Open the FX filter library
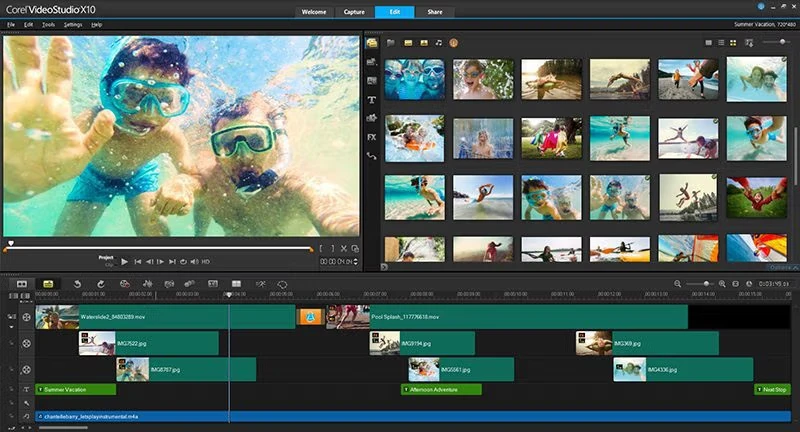 tap(371, 137)
